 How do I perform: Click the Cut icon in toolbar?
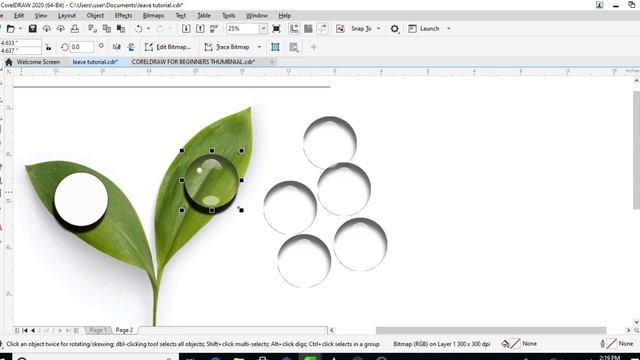[x=93, y=29]
